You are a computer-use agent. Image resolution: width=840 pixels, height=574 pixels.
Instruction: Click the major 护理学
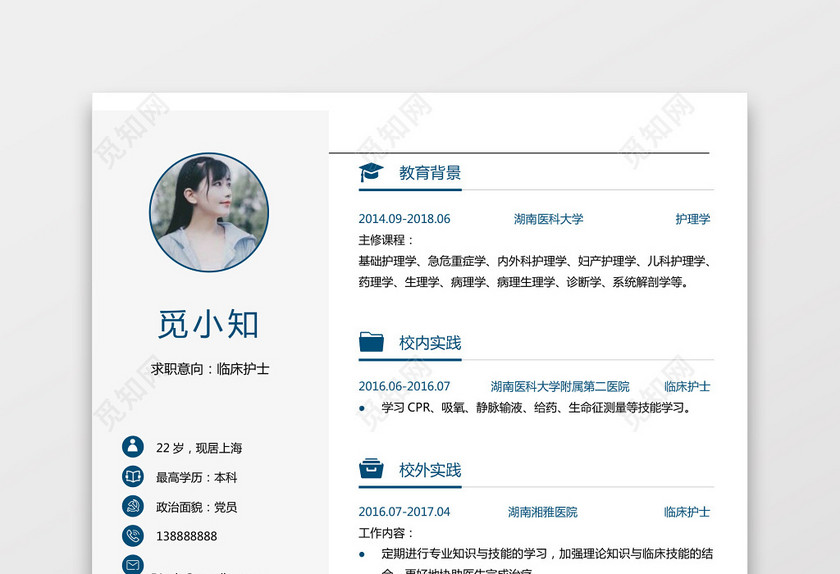click(693, 219)
